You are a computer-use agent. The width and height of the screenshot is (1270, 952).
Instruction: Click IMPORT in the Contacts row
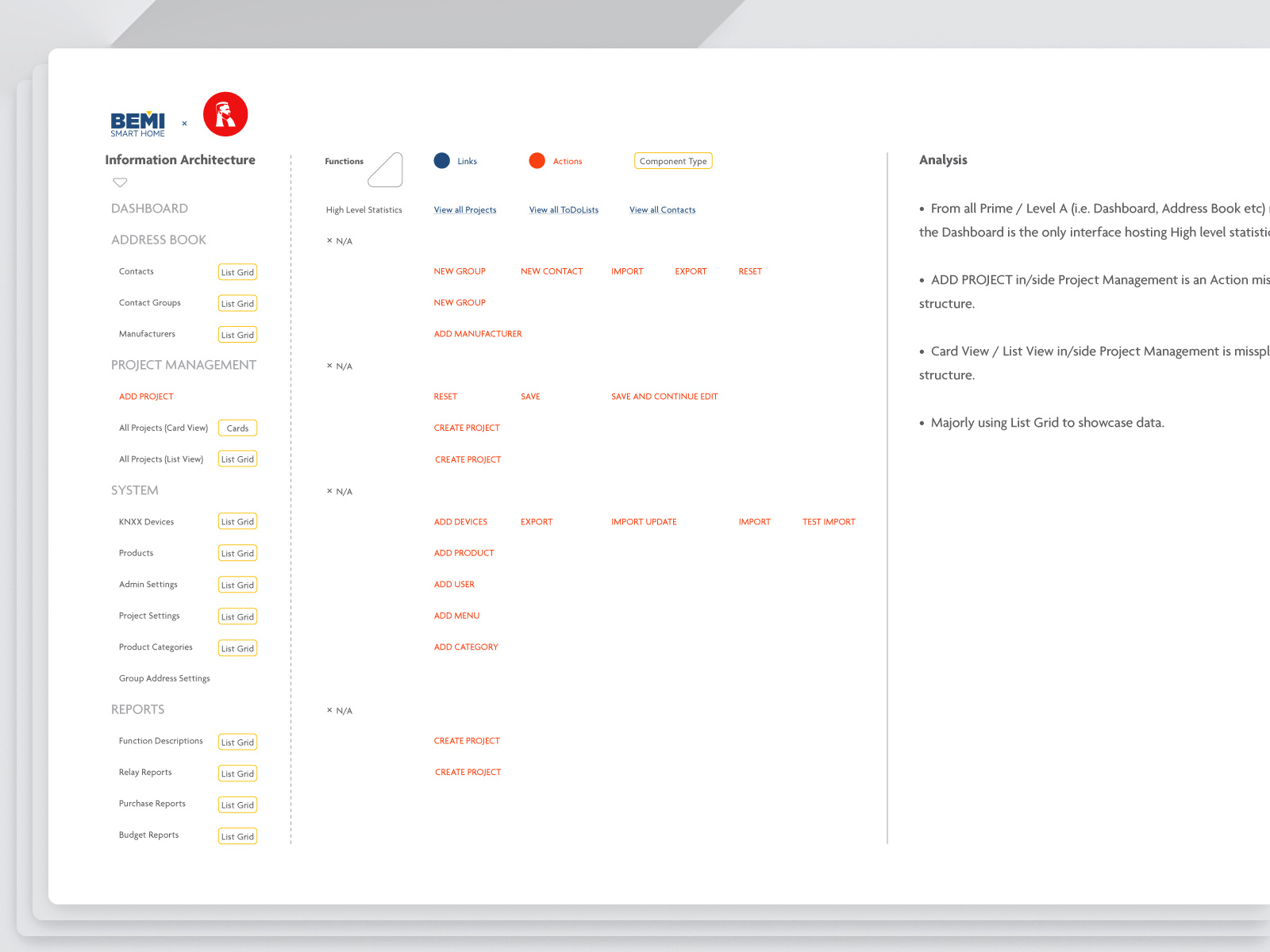tap(627, 271)
